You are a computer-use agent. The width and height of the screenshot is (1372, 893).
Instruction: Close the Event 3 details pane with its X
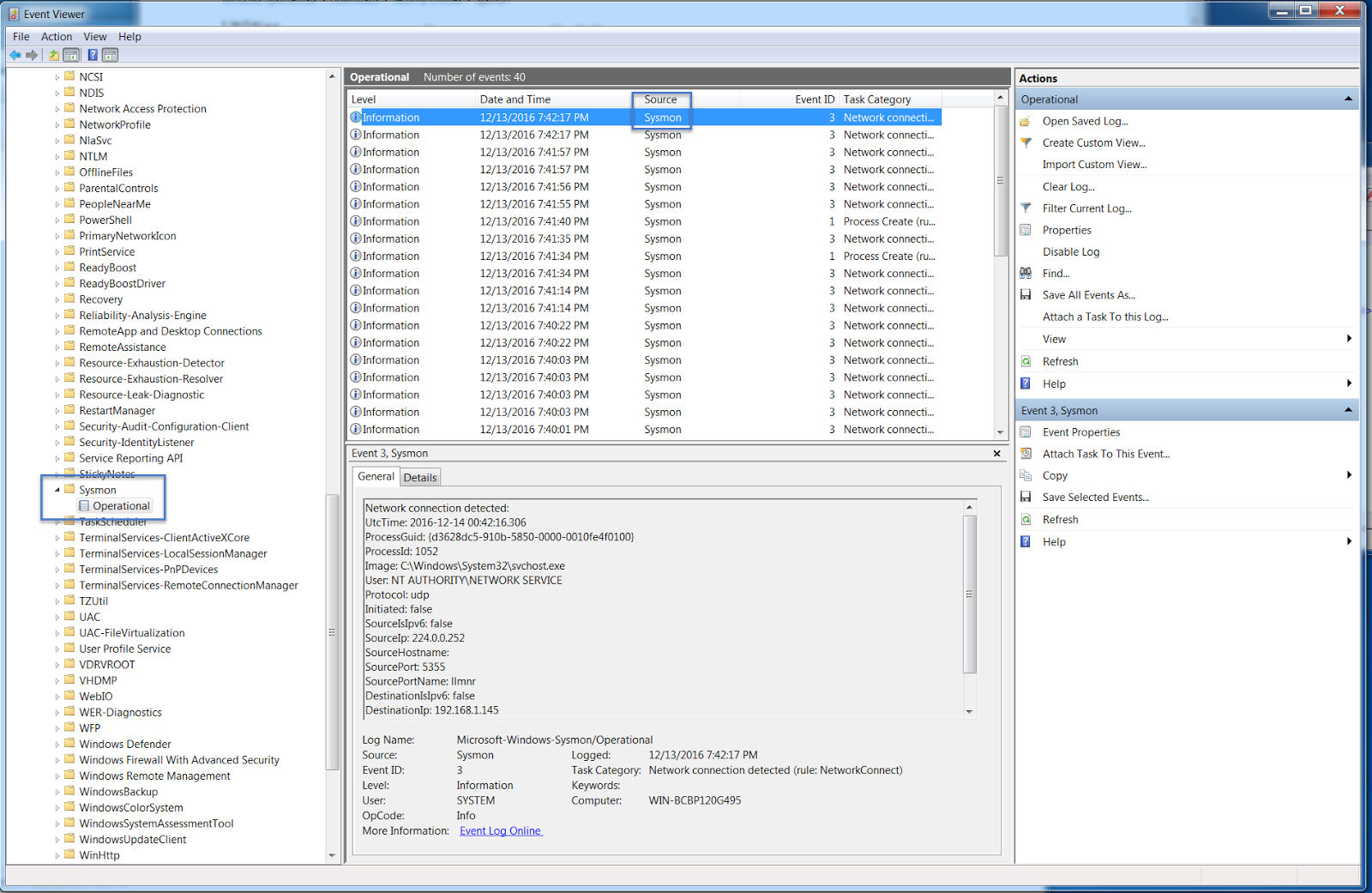pos(996,453)
